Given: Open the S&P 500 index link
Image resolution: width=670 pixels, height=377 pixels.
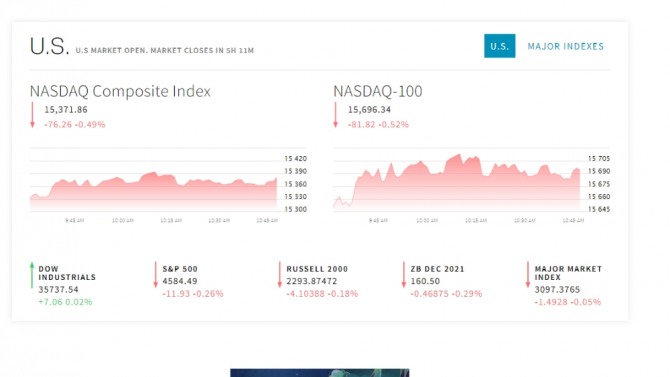Looking at the screenshot, I should (x=180, y=269).
